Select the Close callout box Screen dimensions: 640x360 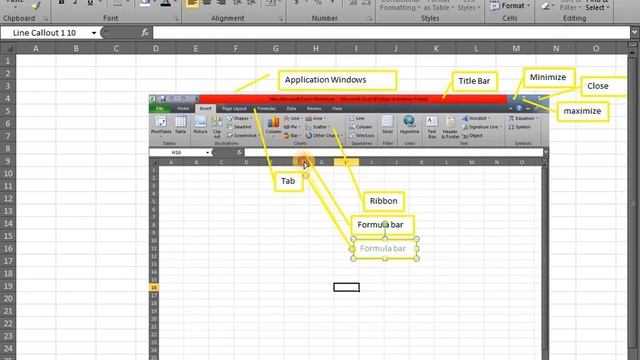604,86
